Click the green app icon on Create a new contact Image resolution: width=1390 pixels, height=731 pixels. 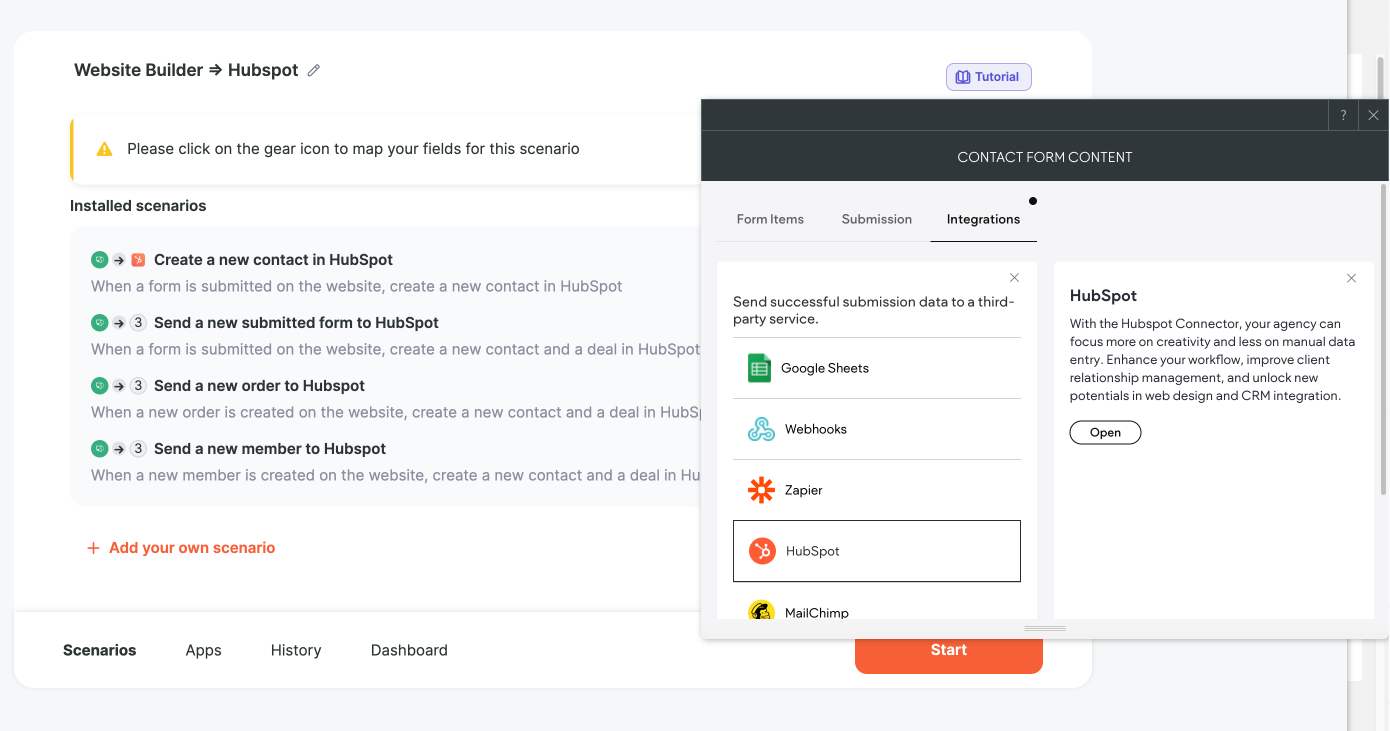[x=99, y=259]
